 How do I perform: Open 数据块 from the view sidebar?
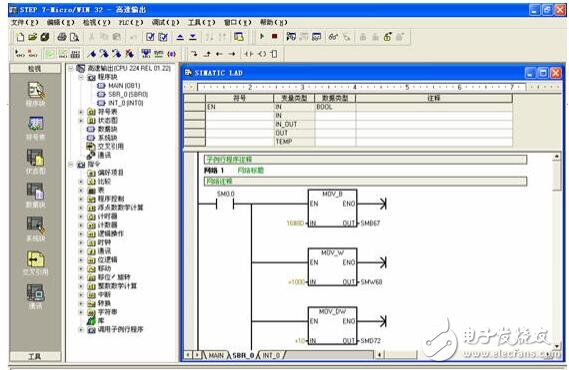36,196
